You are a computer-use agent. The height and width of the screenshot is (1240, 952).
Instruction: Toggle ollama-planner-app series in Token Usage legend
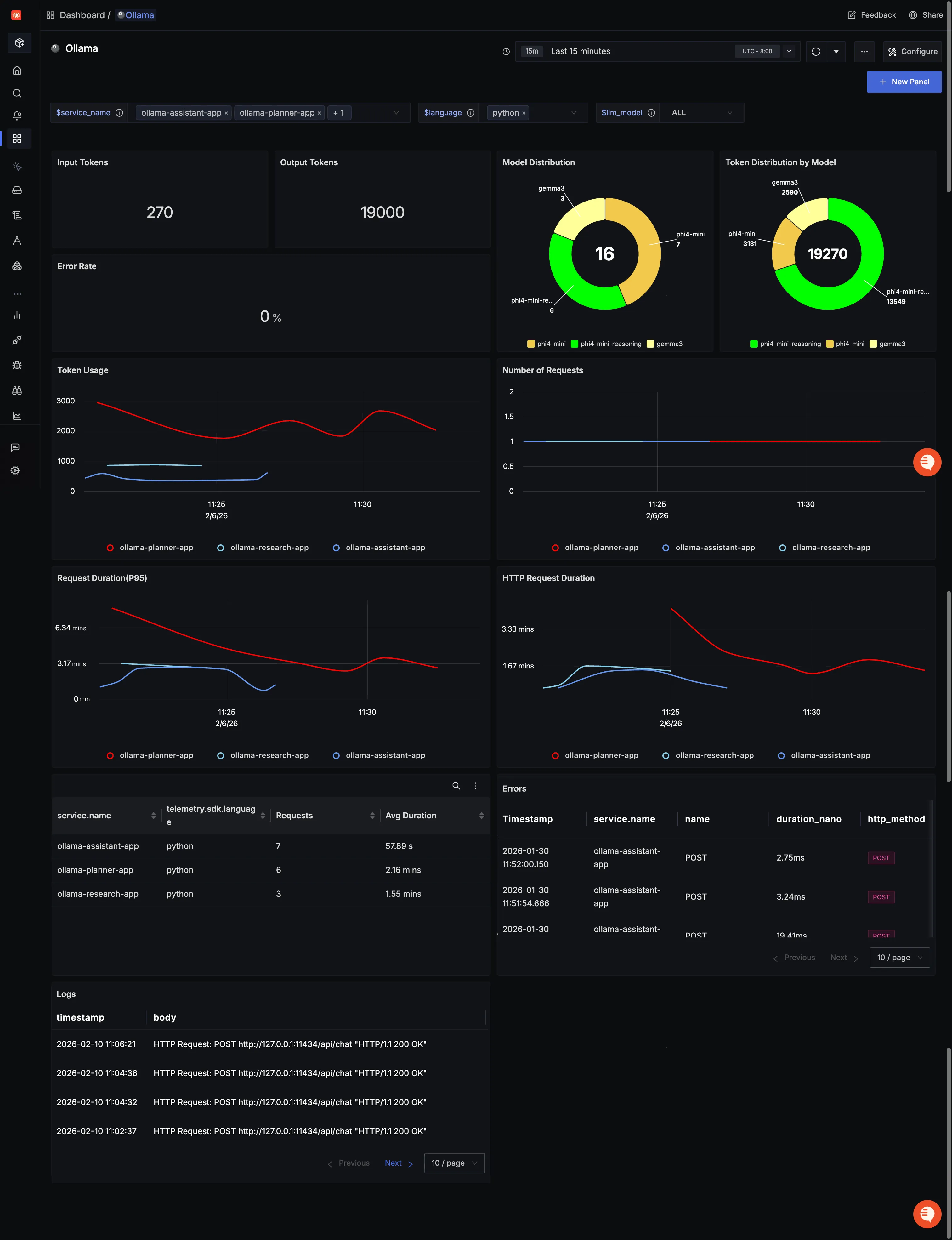click(150, 548)
